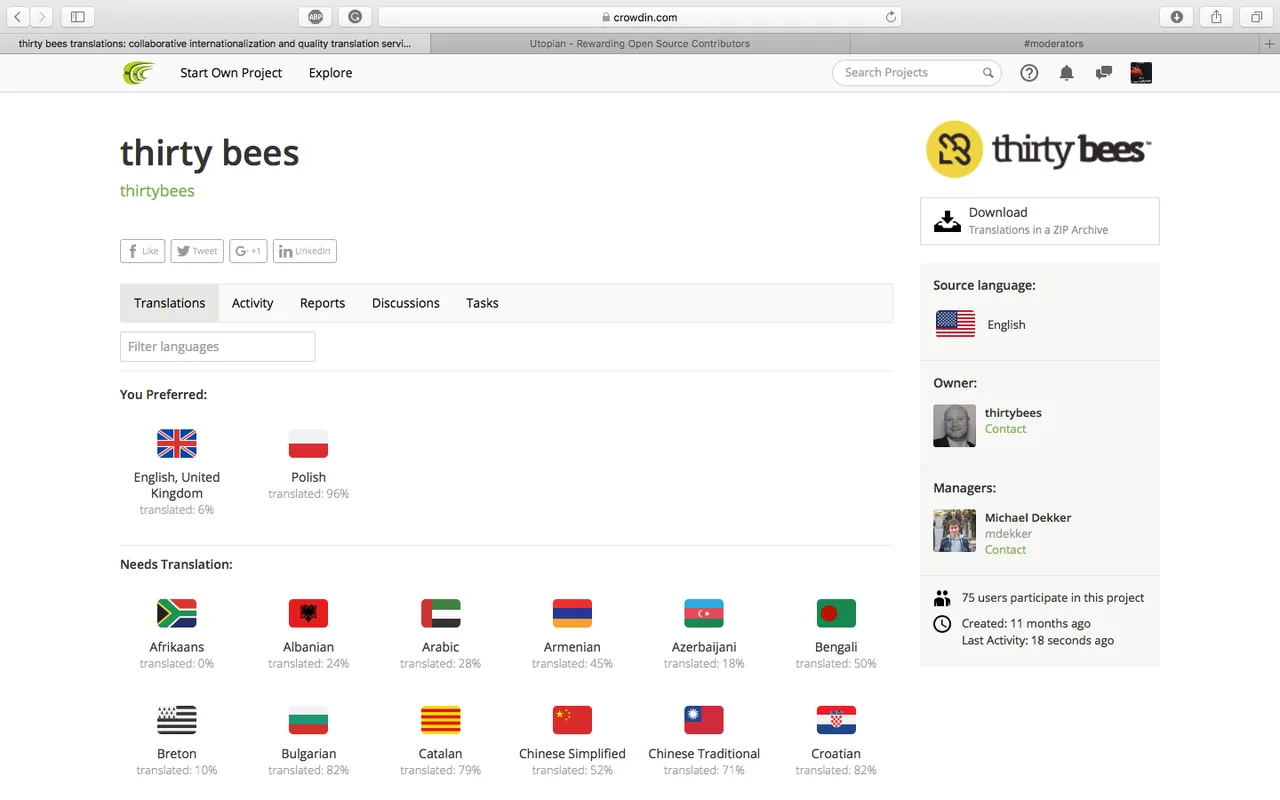Open Safari downloads icon
The height and width of the screenshot is (800, 1280).
coord(1177,17)
